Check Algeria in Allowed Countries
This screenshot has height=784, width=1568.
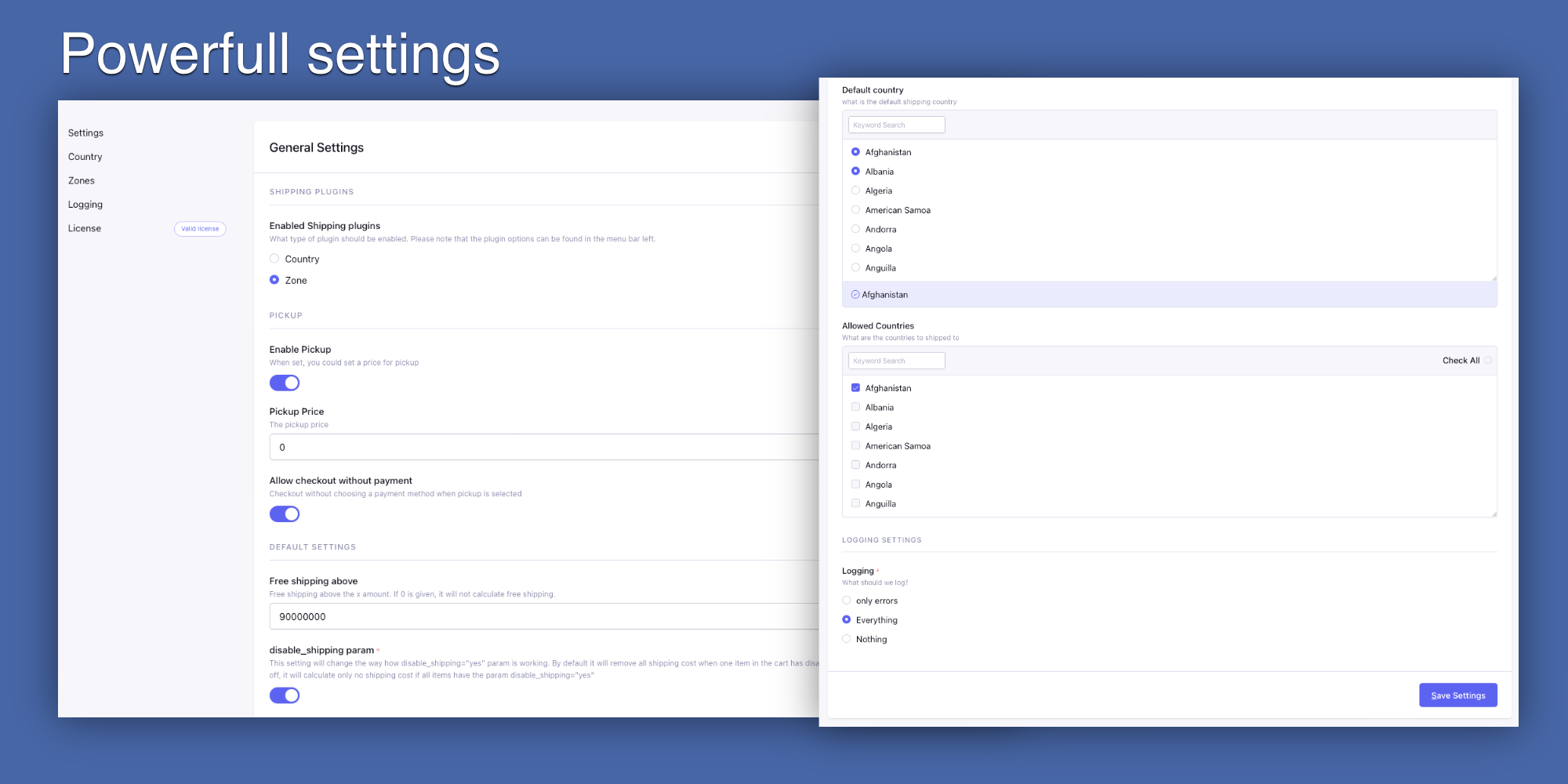click(855, 426)
